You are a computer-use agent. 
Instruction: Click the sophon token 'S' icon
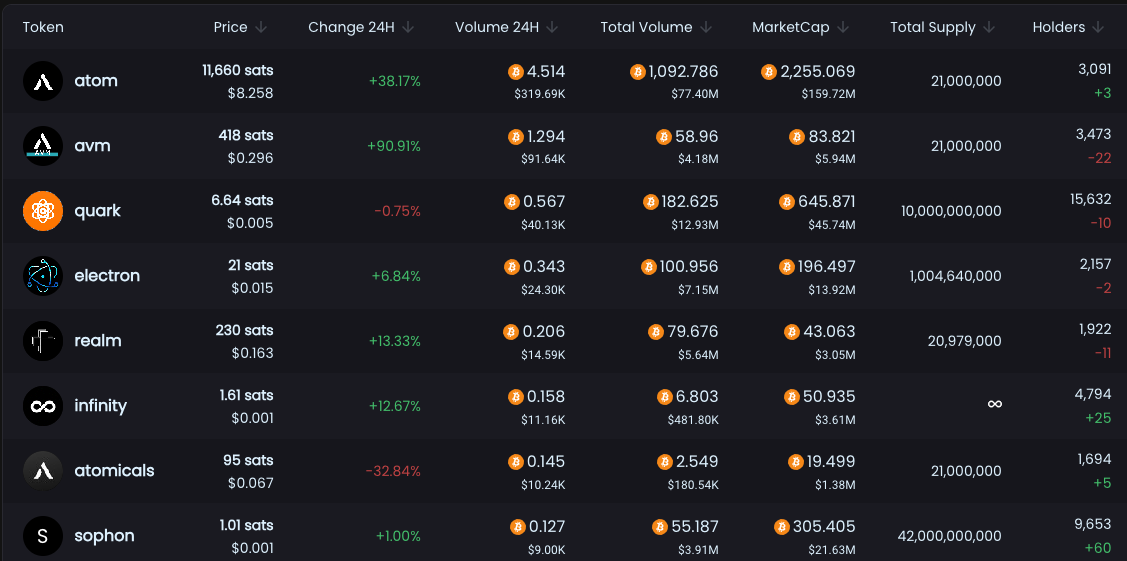tap(43, 536)
